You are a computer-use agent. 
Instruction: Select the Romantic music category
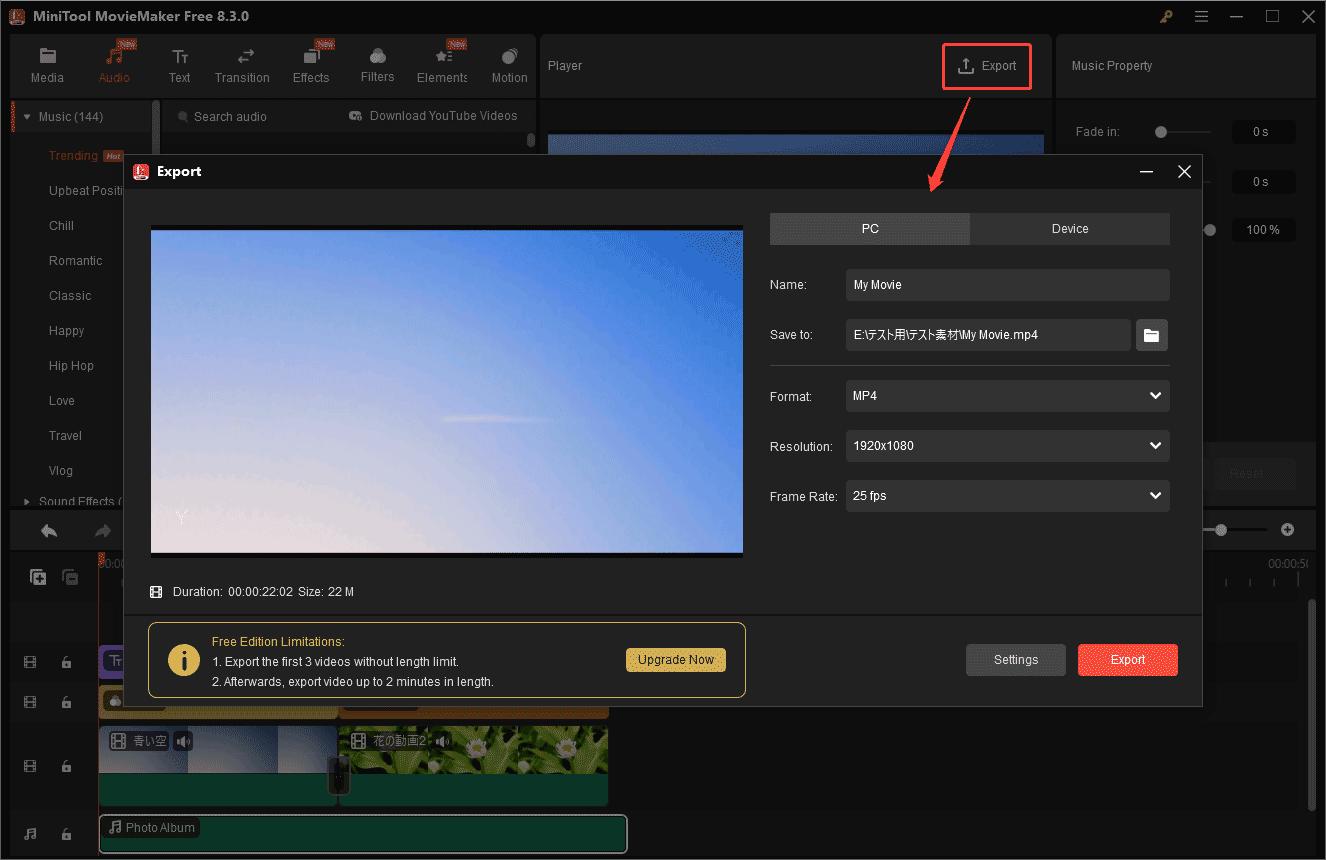point(76,261)
